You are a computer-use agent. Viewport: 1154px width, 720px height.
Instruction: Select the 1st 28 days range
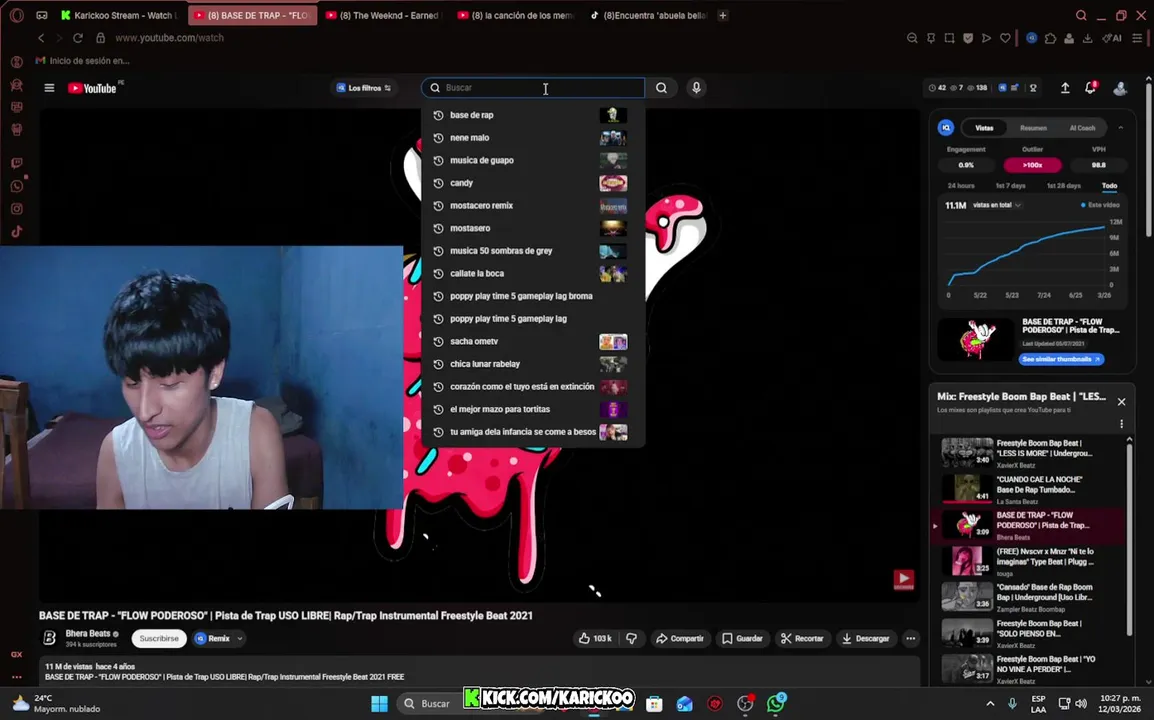click(x=1063, y=186)
